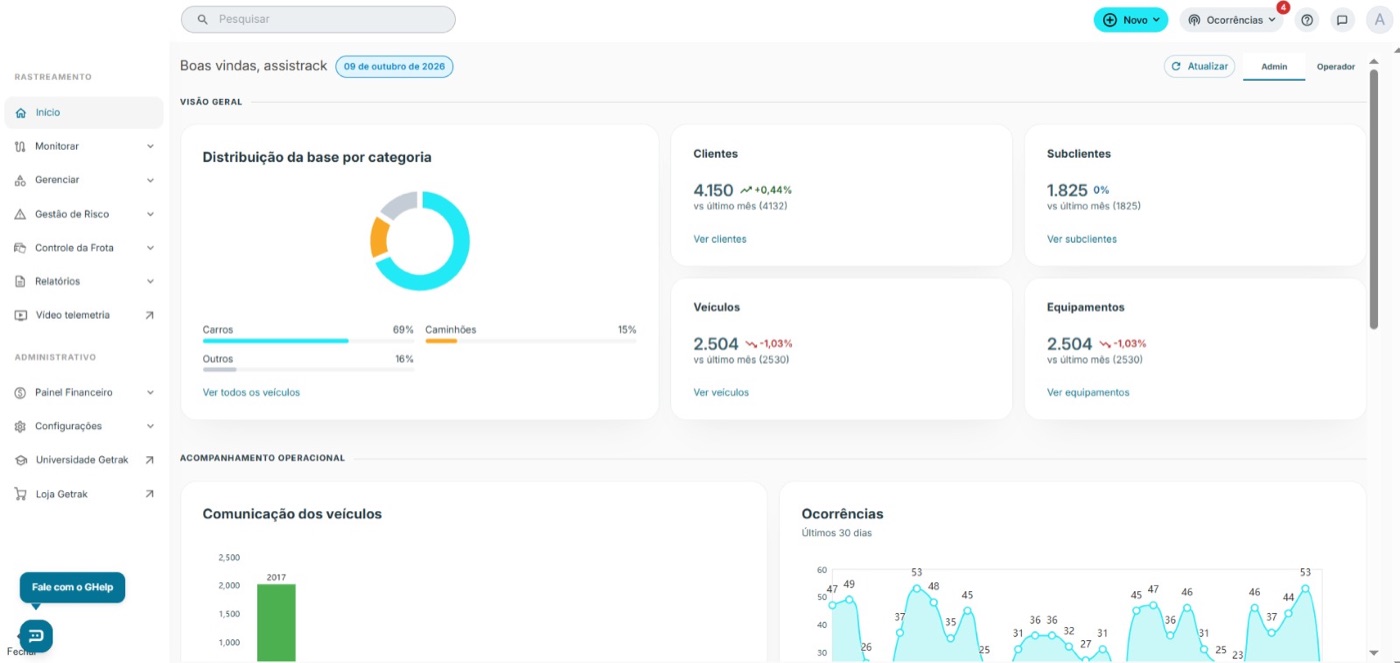Click the Universidade Getrak graduation cap icon
Viewport: 1400px width, 663px height.
coord(21,460)
